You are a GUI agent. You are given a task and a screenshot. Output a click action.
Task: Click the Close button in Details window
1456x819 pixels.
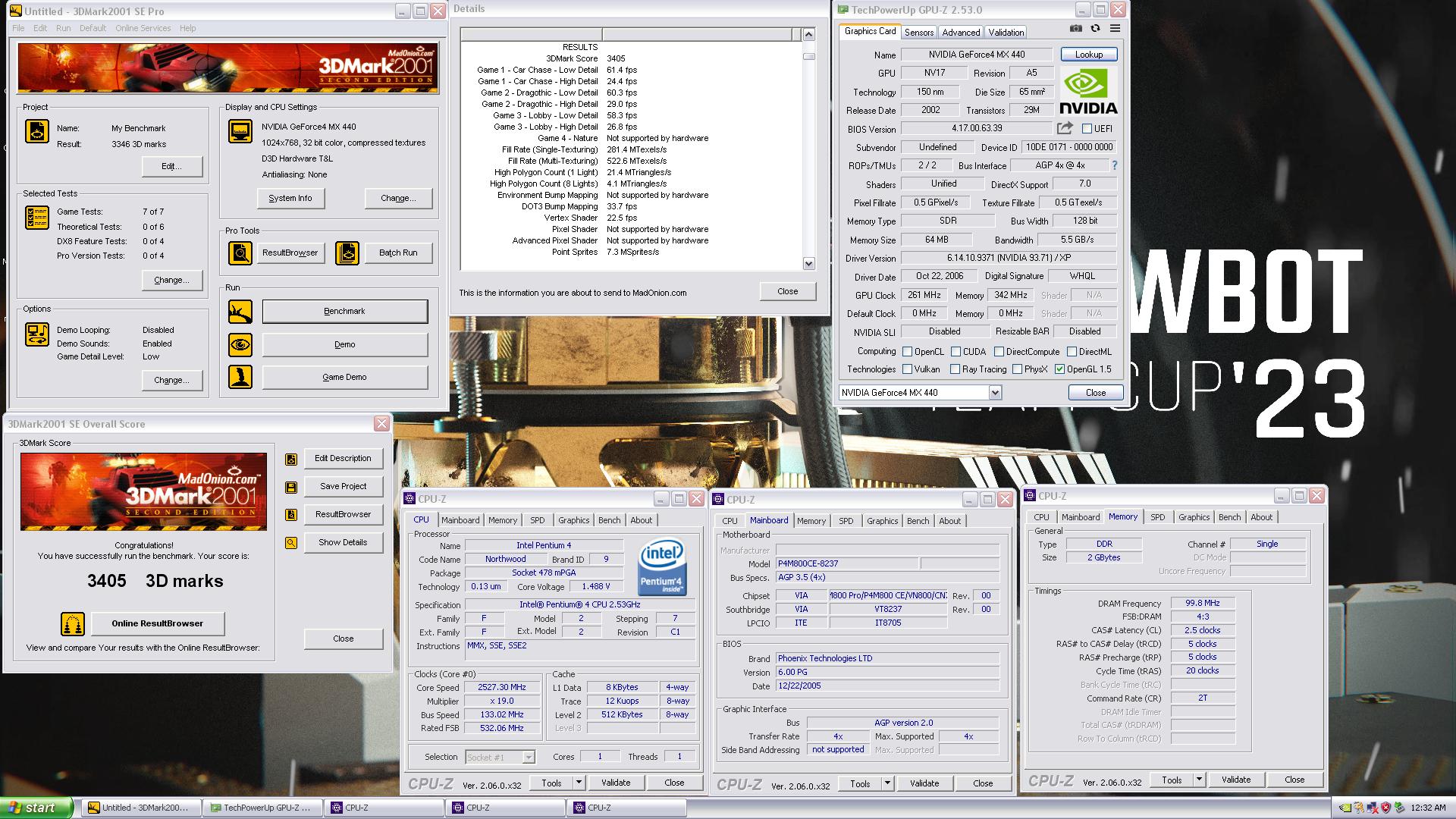(788, 292)
